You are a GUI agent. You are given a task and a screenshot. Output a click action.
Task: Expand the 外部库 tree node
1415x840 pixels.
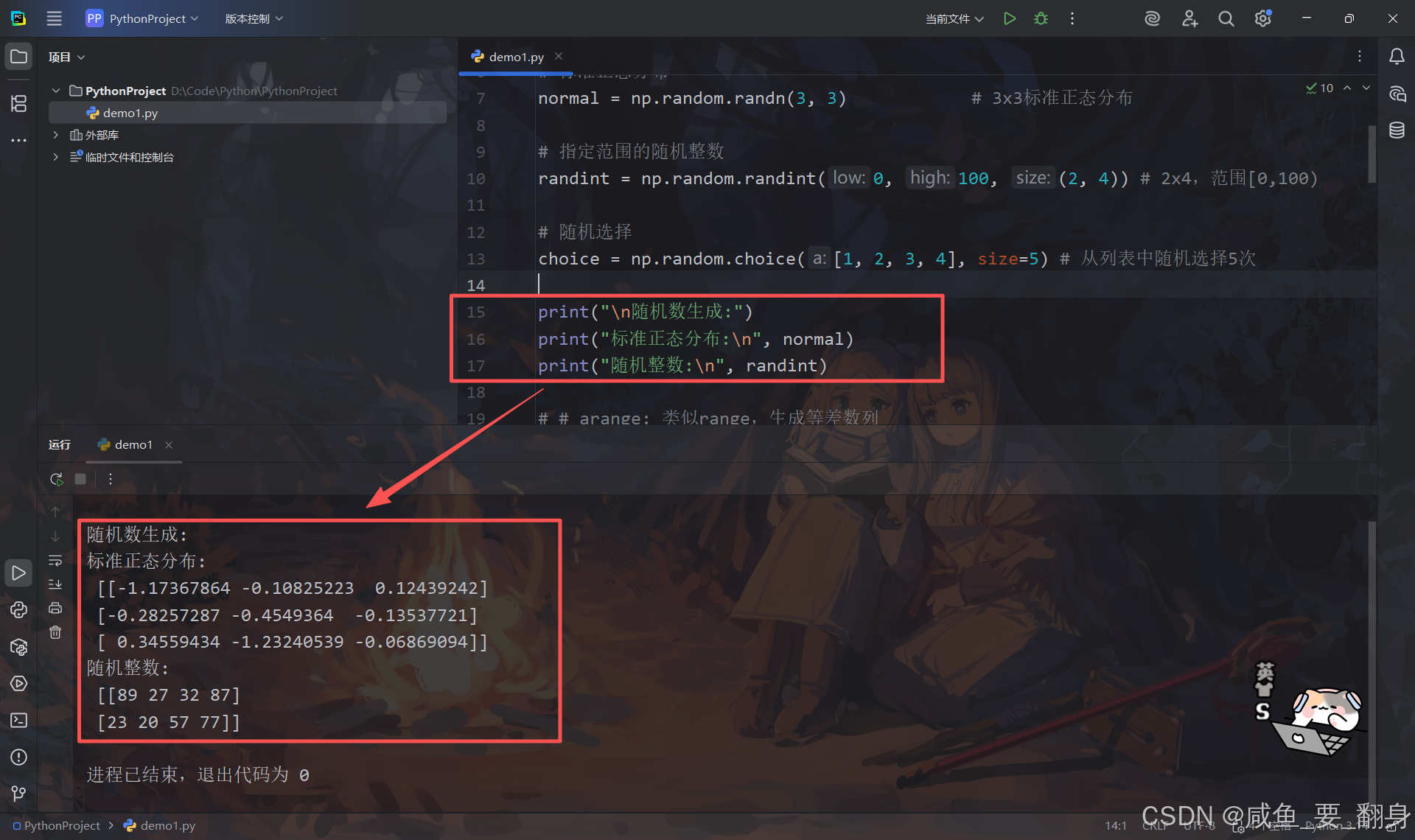coord(56,135)
